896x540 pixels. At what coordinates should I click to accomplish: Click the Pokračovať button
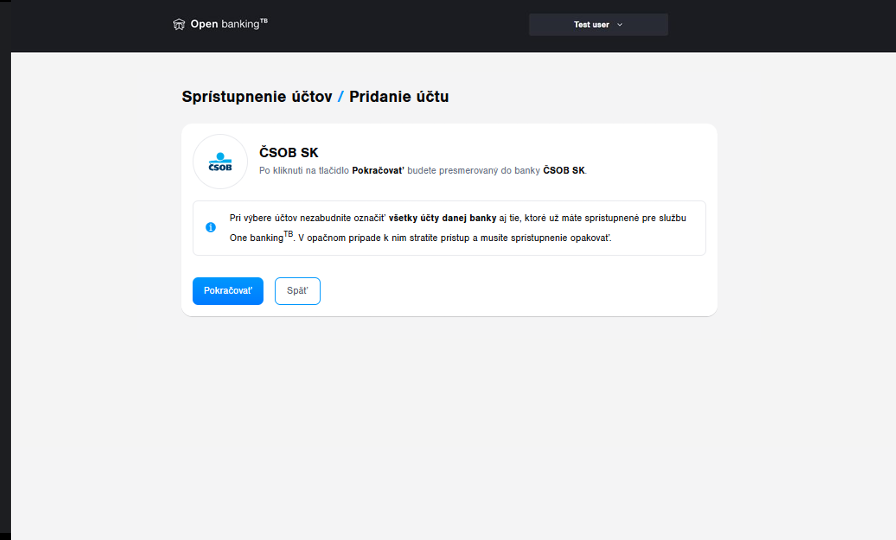[x=228, y=291]
